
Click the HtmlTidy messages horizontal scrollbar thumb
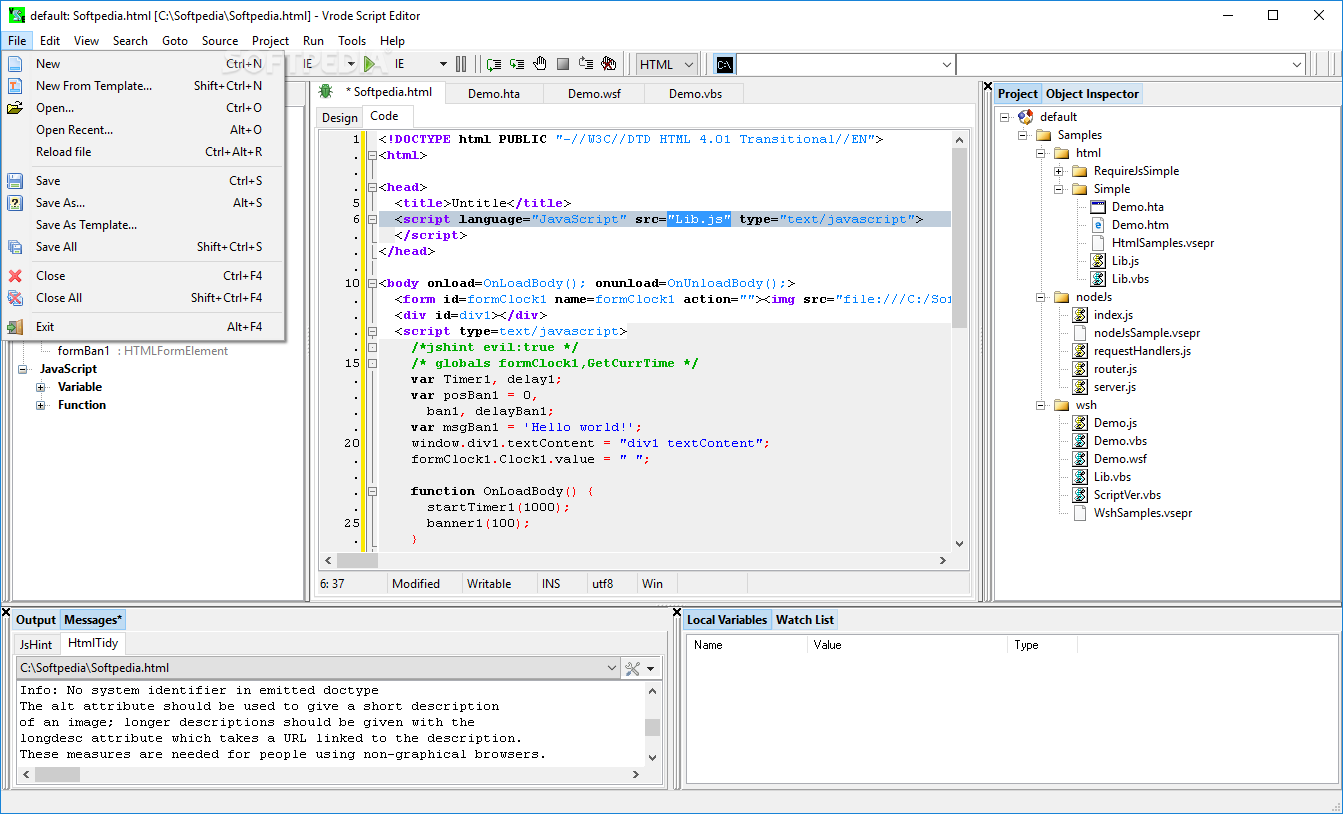point(57,774)
